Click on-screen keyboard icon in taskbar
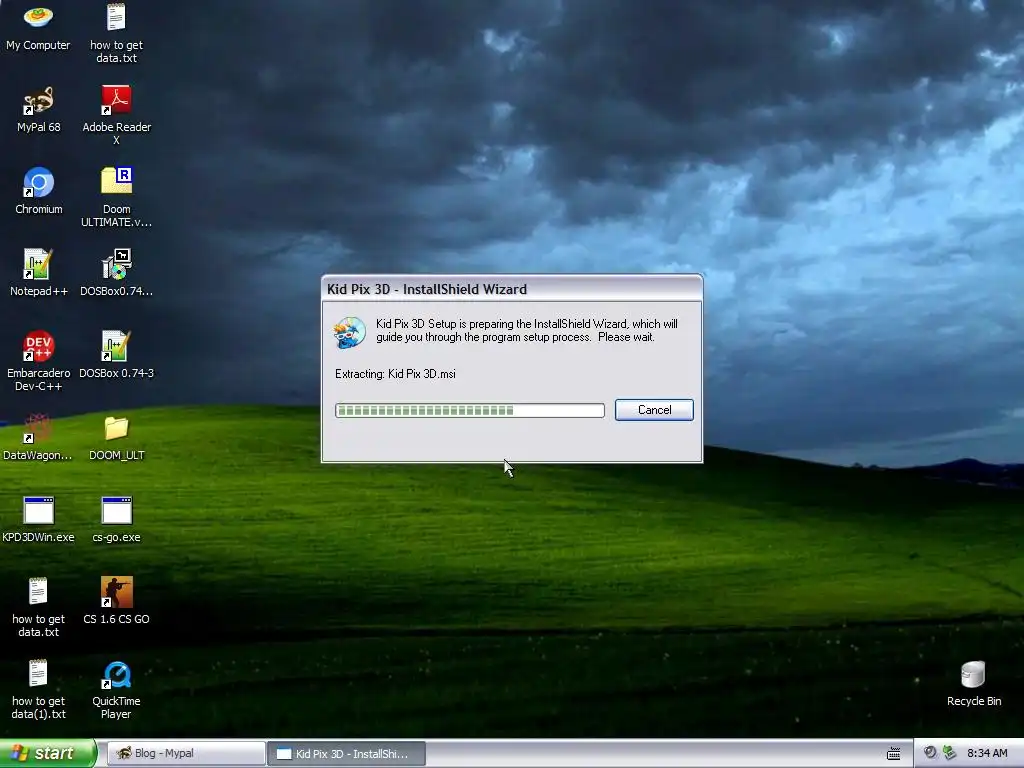This screenshot has width=1024, height=768. click(893, 754)
